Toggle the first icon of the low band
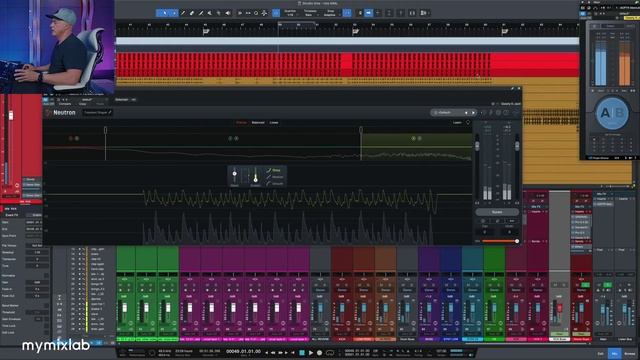640x360 pixels. click(71, 138)
